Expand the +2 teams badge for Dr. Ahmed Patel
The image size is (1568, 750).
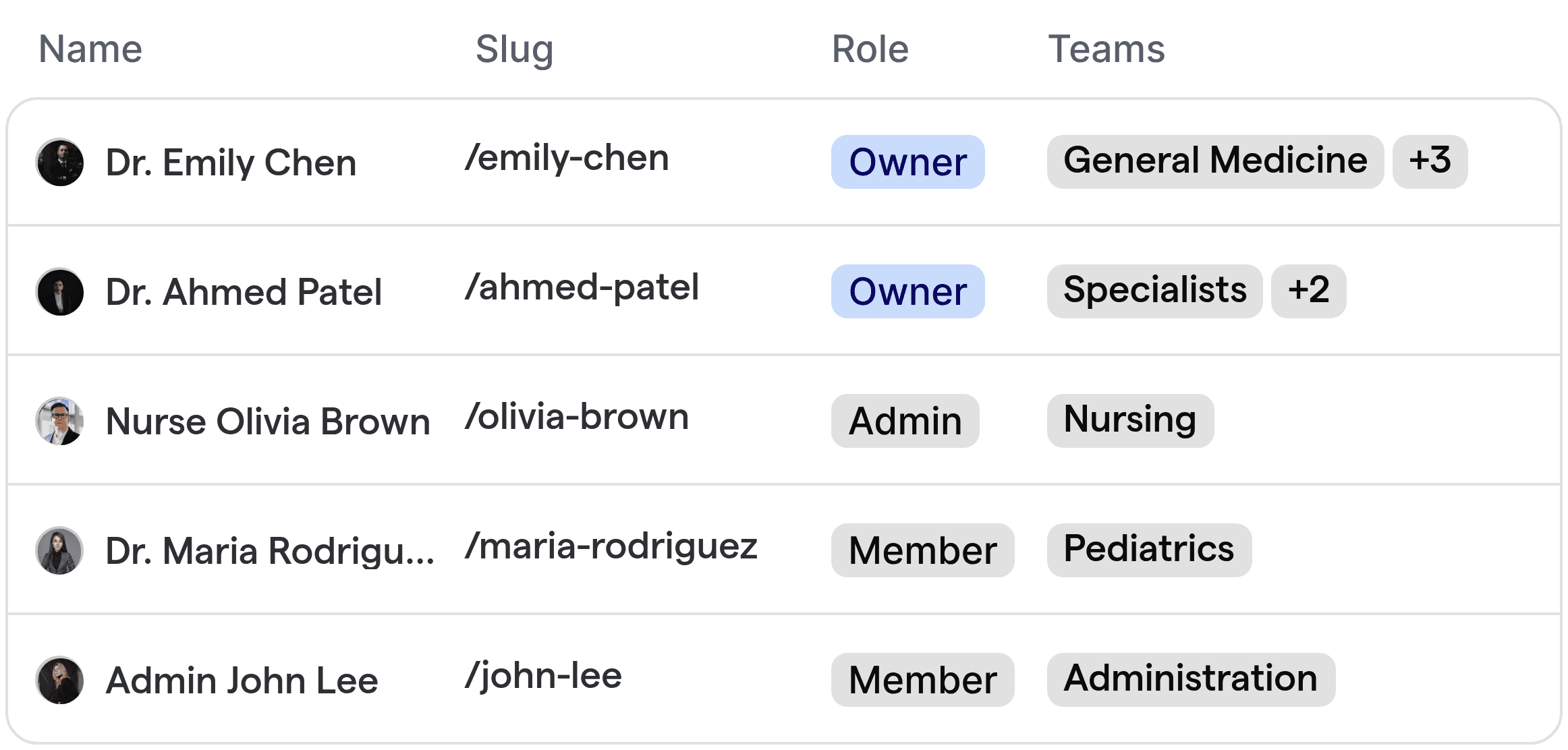tap(1308, 291)
